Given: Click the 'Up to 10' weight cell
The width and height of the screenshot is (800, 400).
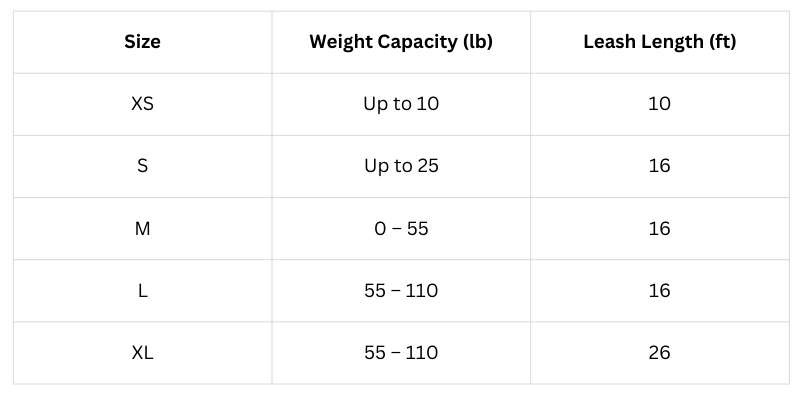Looking at the screenshot, I should point(401,104).
